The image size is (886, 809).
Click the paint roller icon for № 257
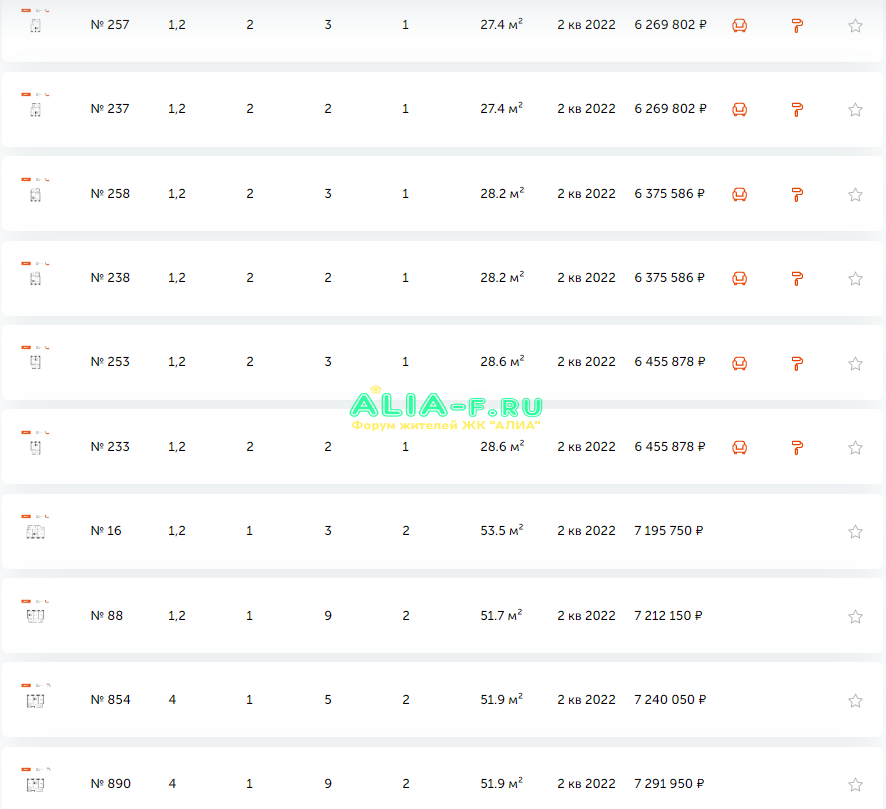[797, 25]
